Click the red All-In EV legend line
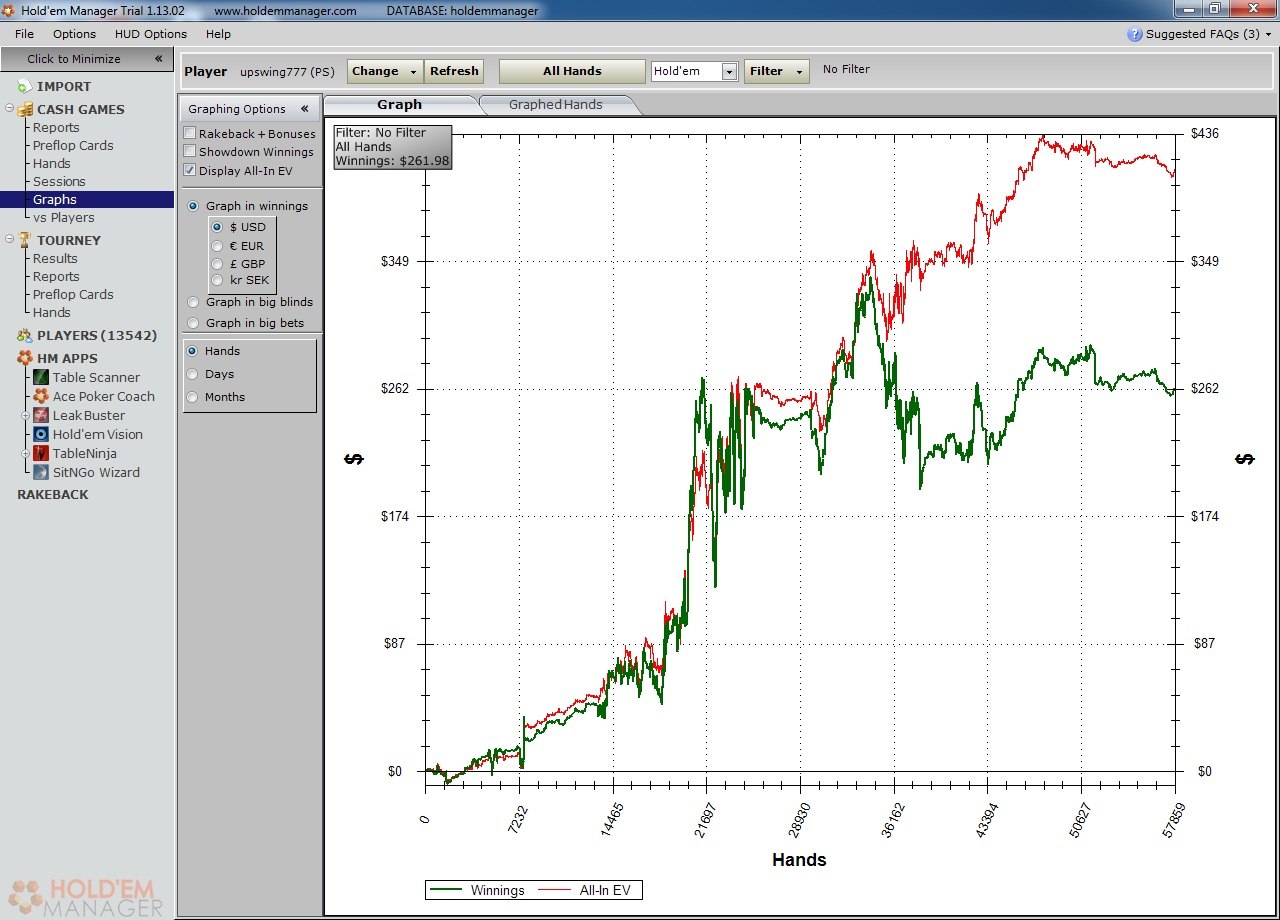This screenshot has width=1280, height=920. coord(556,890)
